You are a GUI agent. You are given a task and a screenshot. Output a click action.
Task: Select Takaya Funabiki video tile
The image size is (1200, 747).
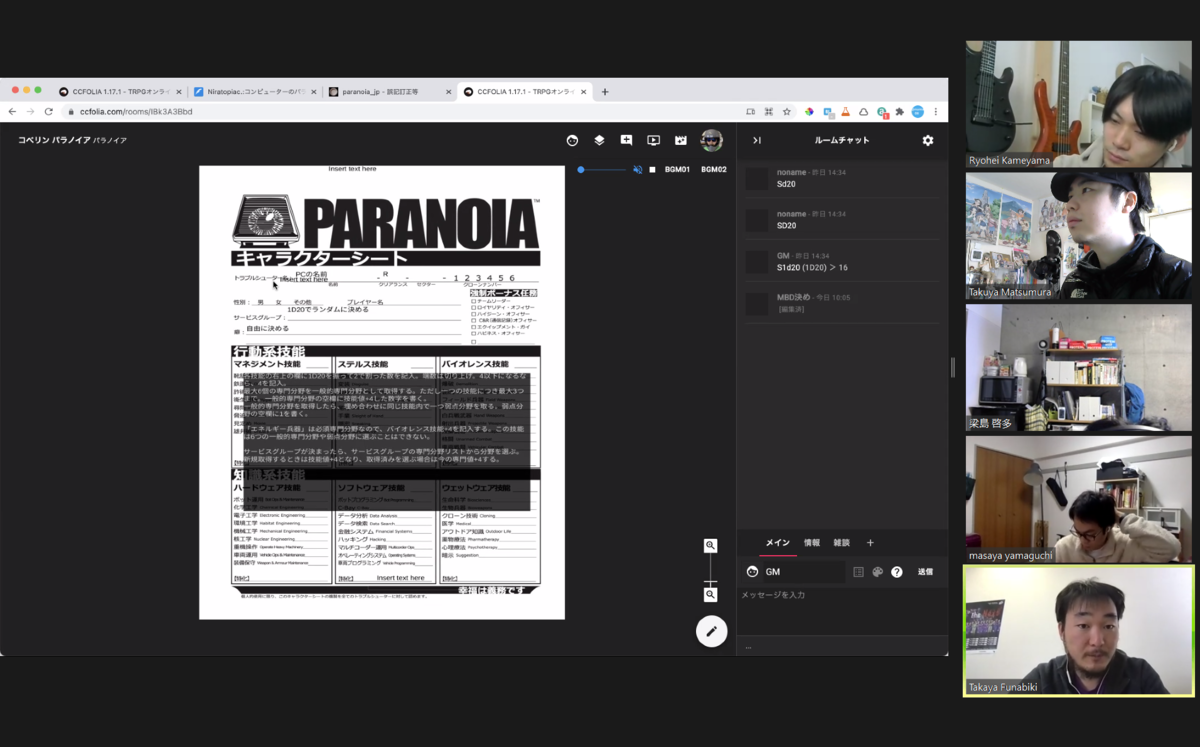[x=1079, y=631]
